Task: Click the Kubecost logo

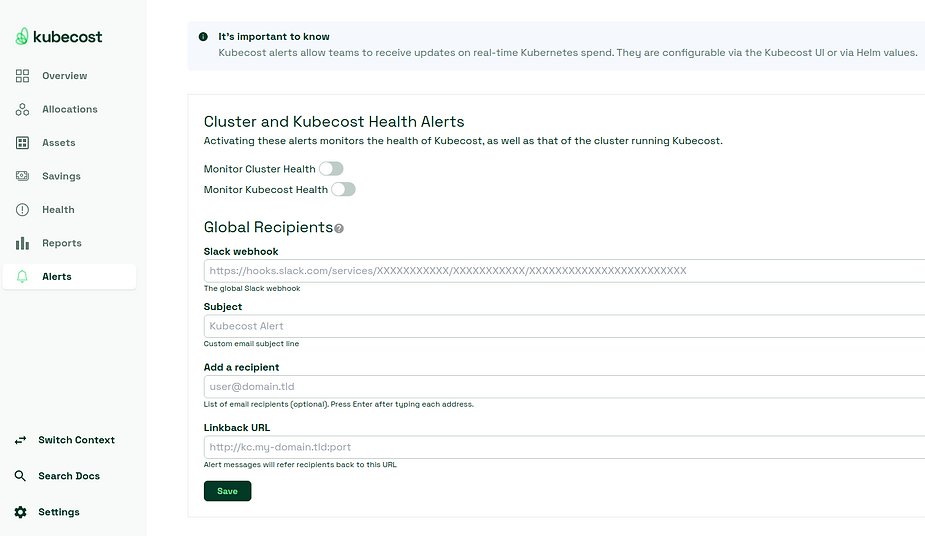Action: (58, 37)
